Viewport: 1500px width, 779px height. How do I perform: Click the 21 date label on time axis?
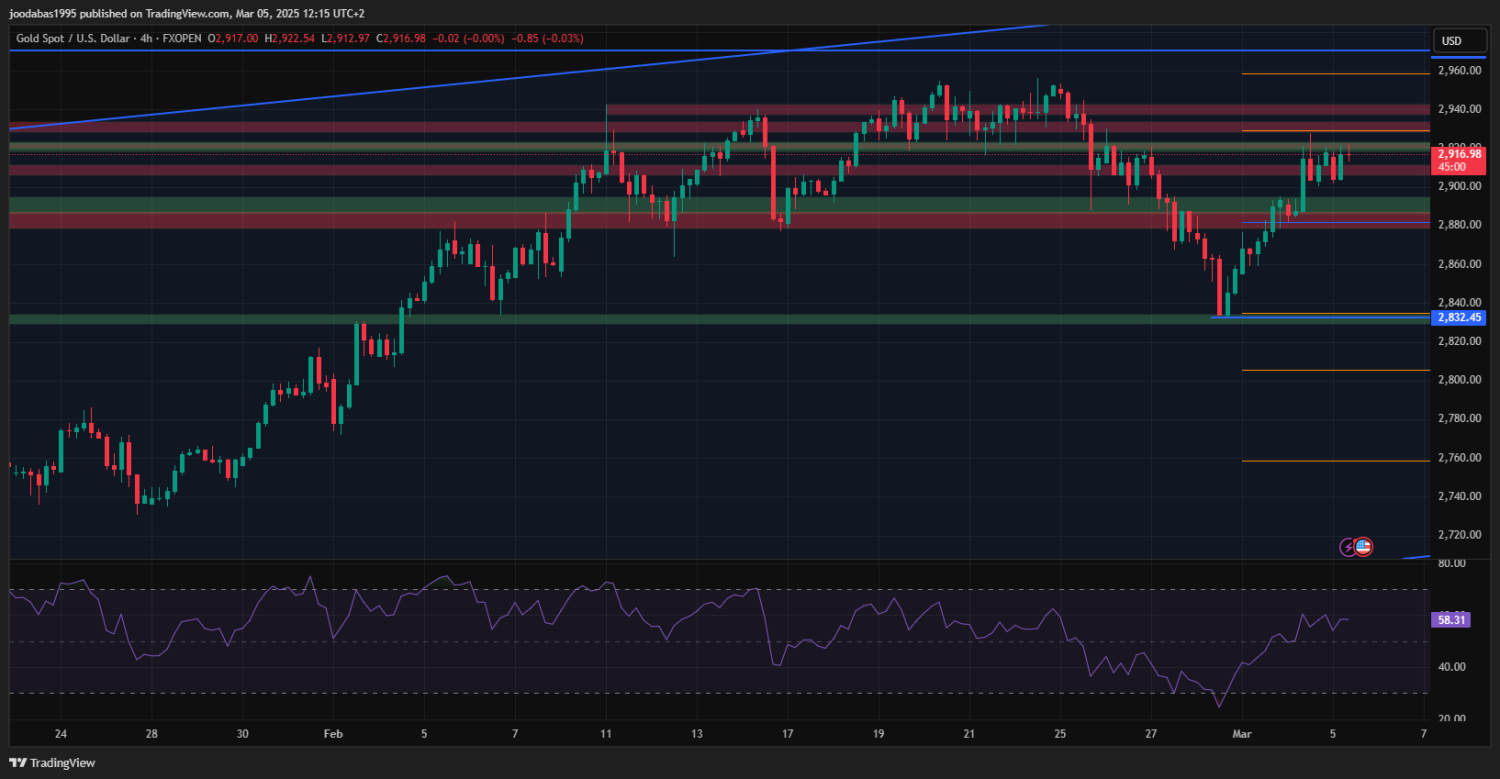[x=969, y=734]
